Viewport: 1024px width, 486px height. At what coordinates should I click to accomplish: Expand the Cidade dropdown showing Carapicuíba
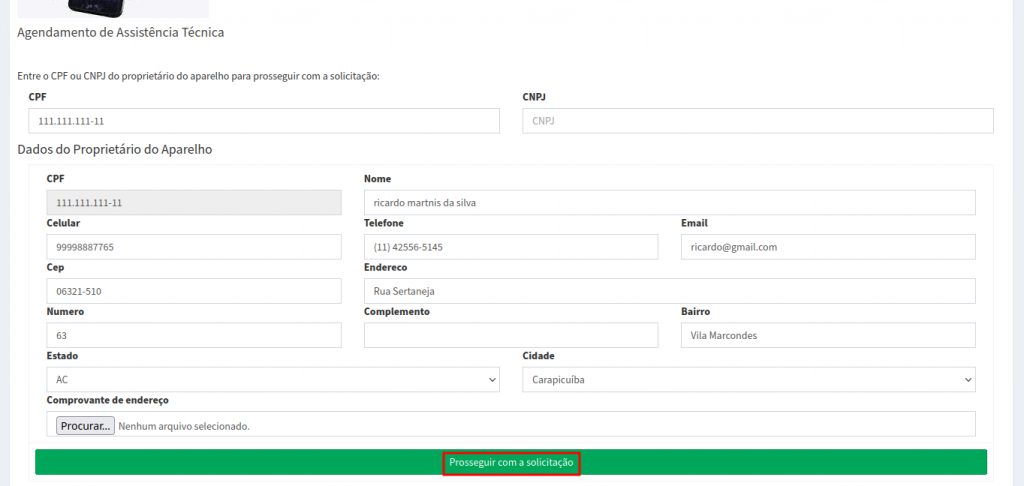[748, 380]
